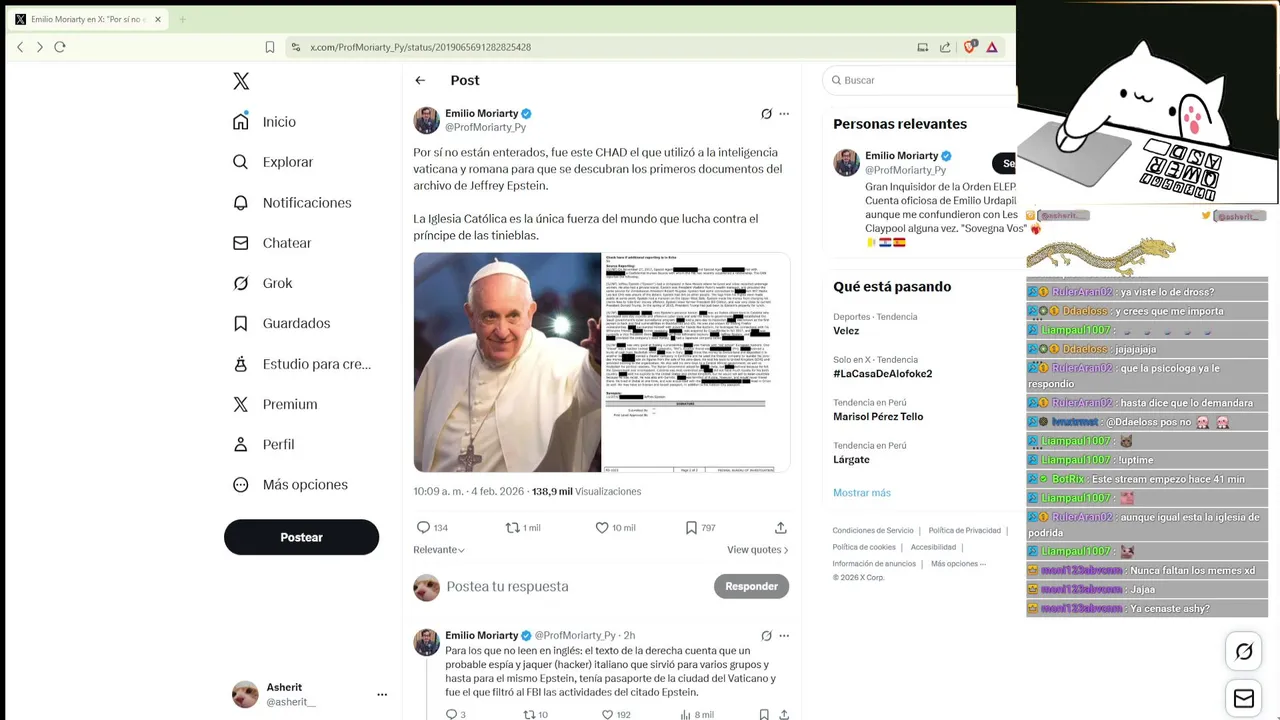
Task: Click Mostrar más under trends
Action: point(862,492)
